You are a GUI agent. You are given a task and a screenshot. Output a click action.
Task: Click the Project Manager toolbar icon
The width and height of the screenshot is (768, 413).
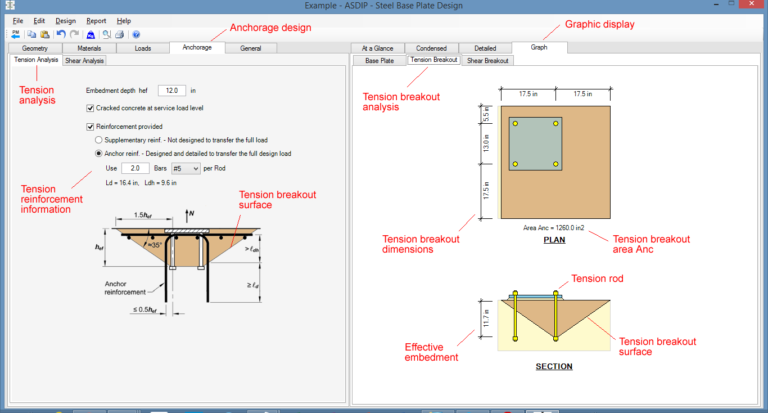15,34
